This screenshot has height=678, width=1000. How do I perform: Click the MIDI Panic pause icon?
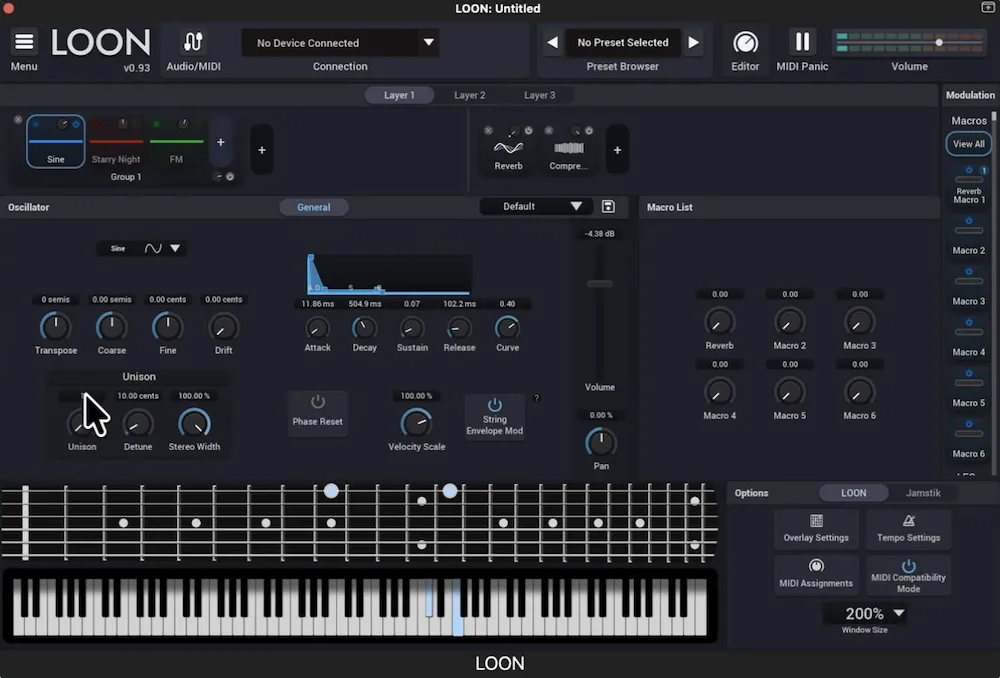coord(802,42)
